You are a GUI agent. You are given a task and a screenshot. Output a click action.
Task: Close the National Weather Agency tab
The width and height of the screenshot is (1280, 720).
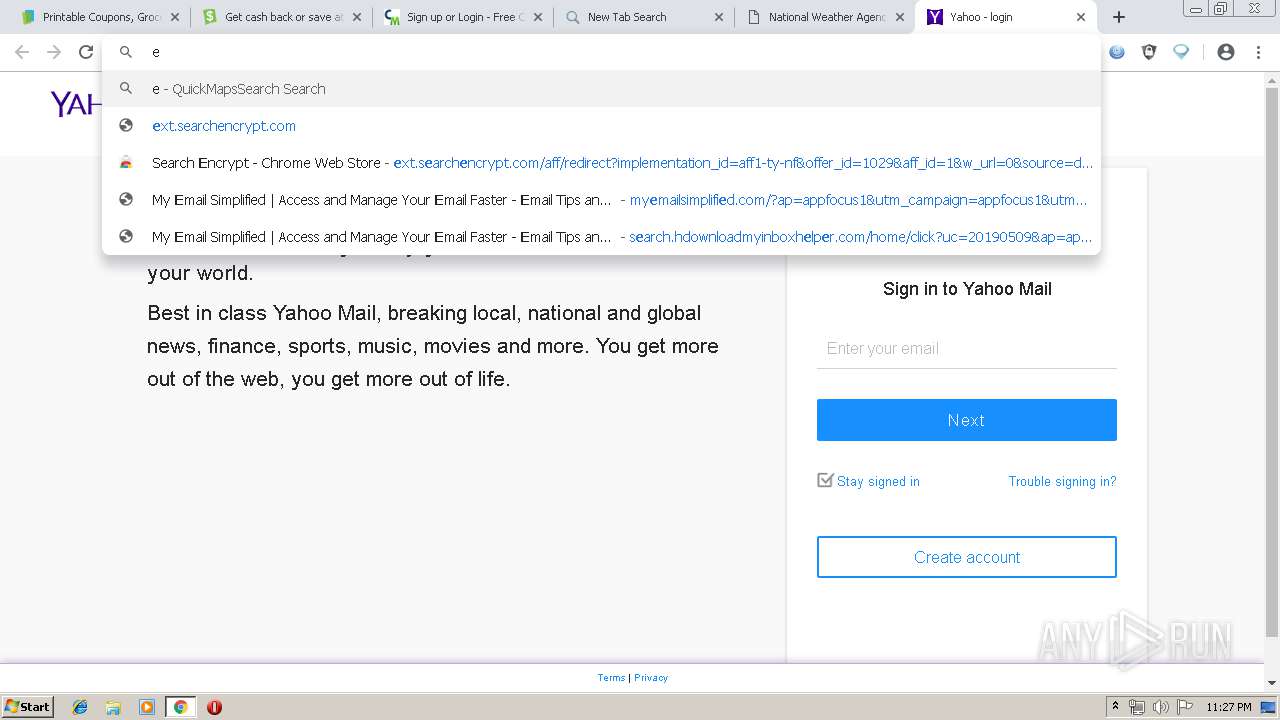point(899,17)
